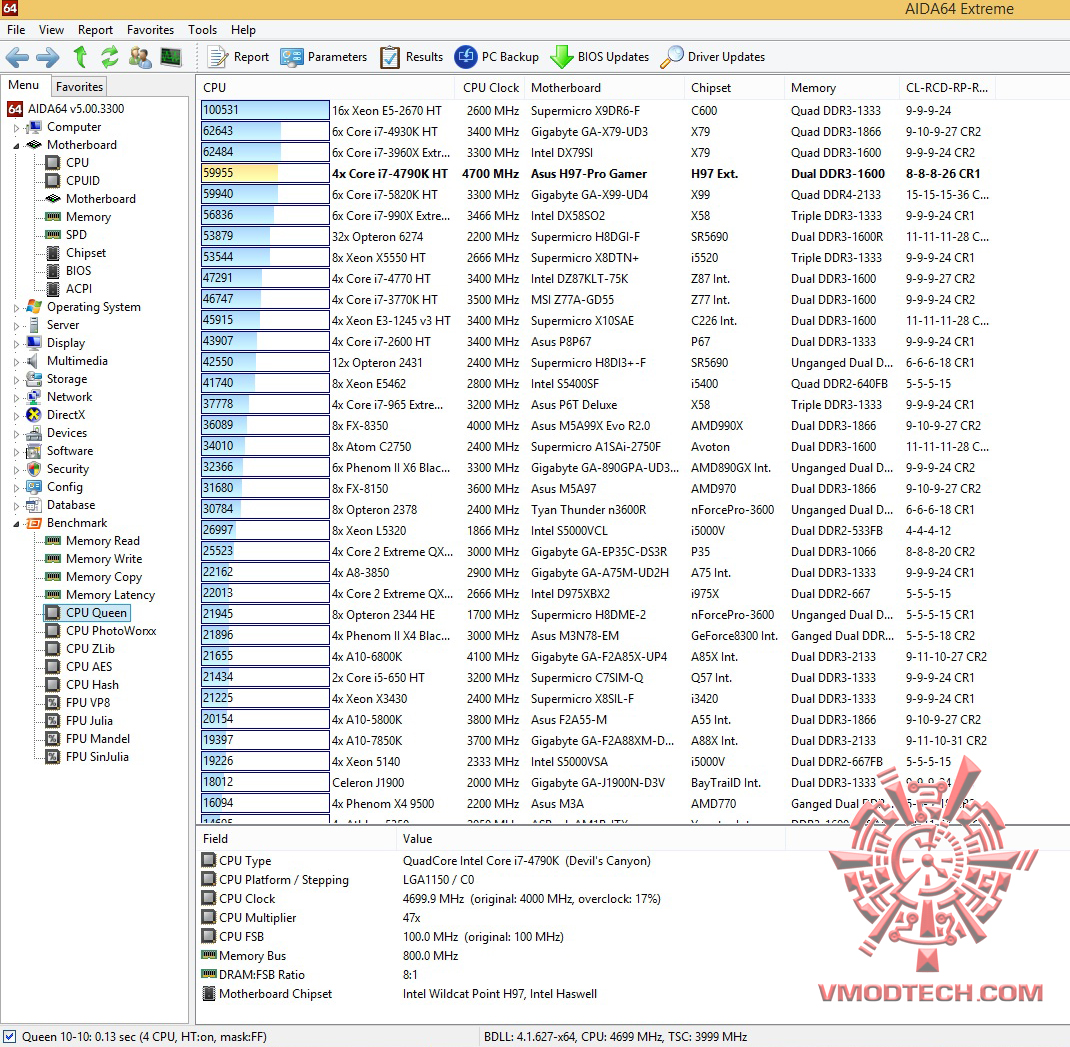Select the FPU VP8 benchmark icon
Viewport: 1070px width, 1047px height.
tap(53, 702)
